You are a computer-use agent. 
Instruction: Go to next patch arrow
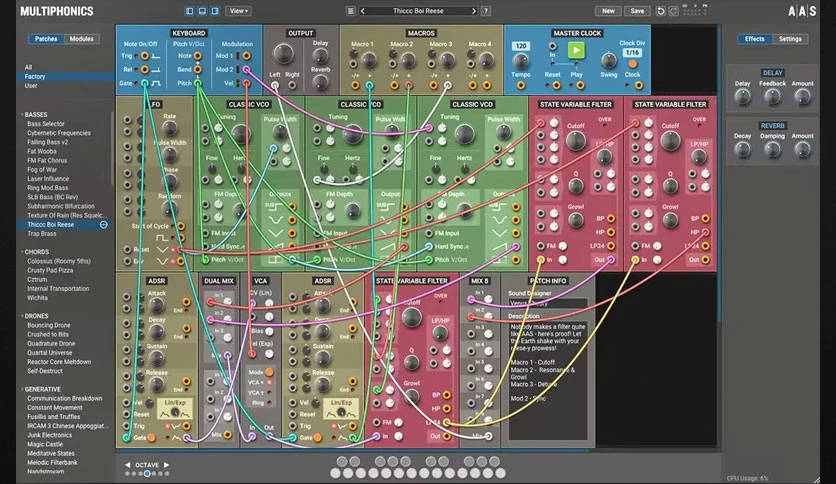(473, 11)
